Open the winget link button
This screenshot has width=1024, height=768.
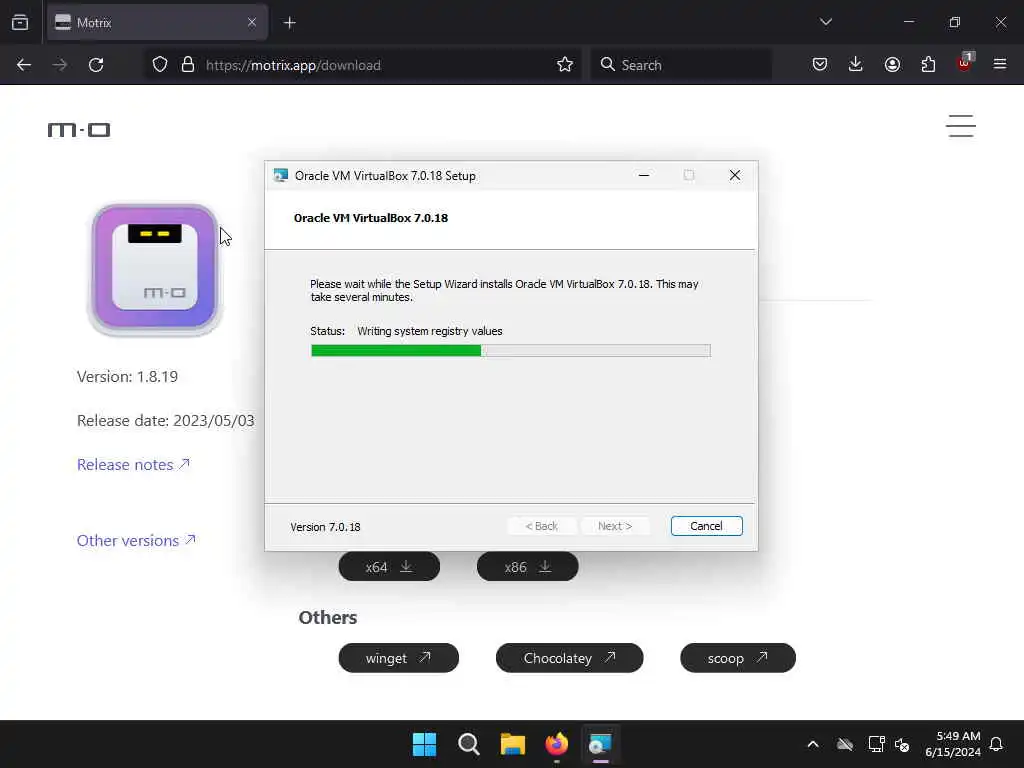pos(398,658)
